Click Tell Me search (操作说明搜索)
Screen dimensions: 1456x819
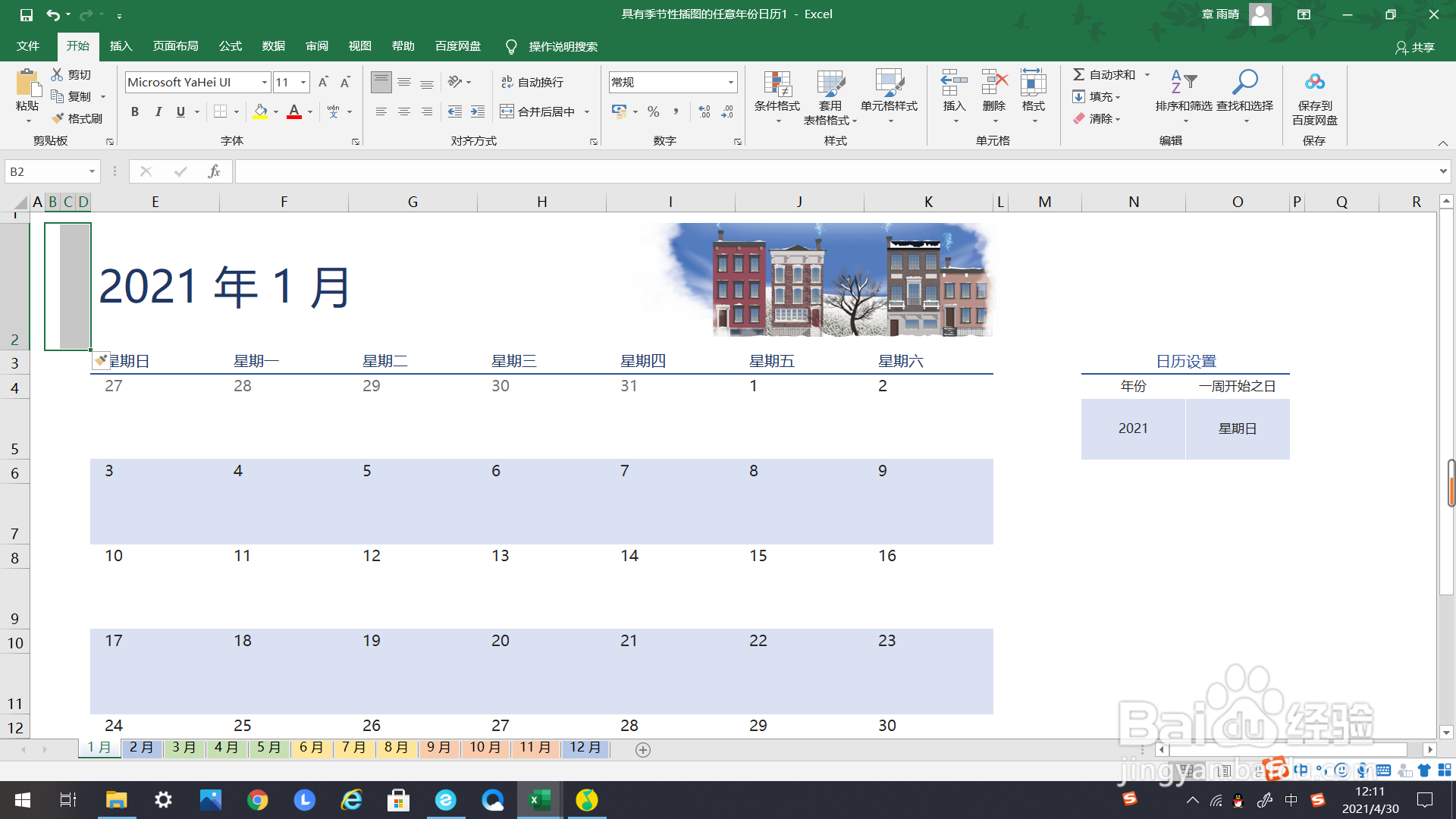click(552, 46)
